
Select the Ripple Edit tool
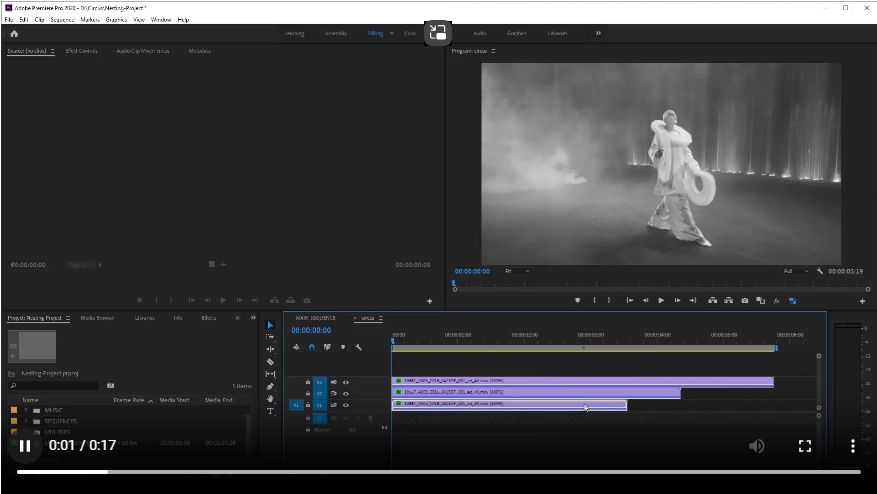pyautogui.click(x=270, y=349)
